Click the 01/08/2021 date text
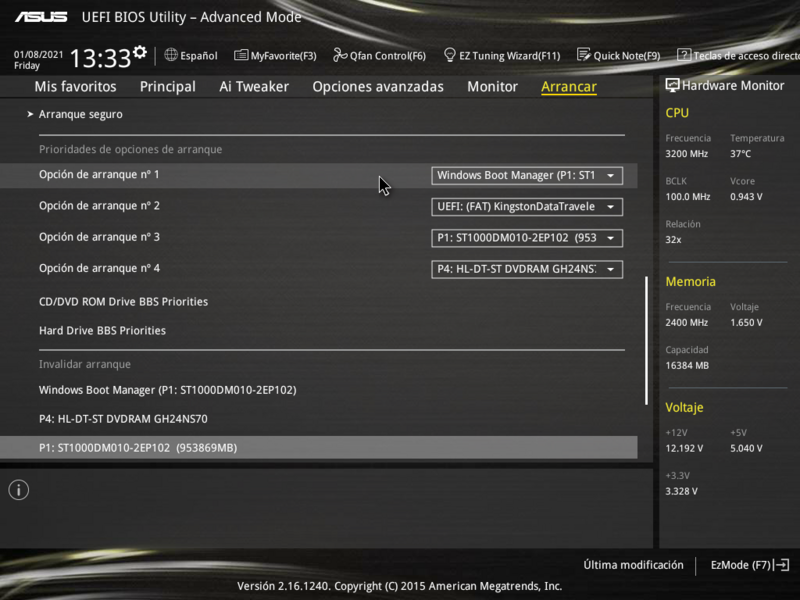800x600 pixels. click(x=39, y=55)
